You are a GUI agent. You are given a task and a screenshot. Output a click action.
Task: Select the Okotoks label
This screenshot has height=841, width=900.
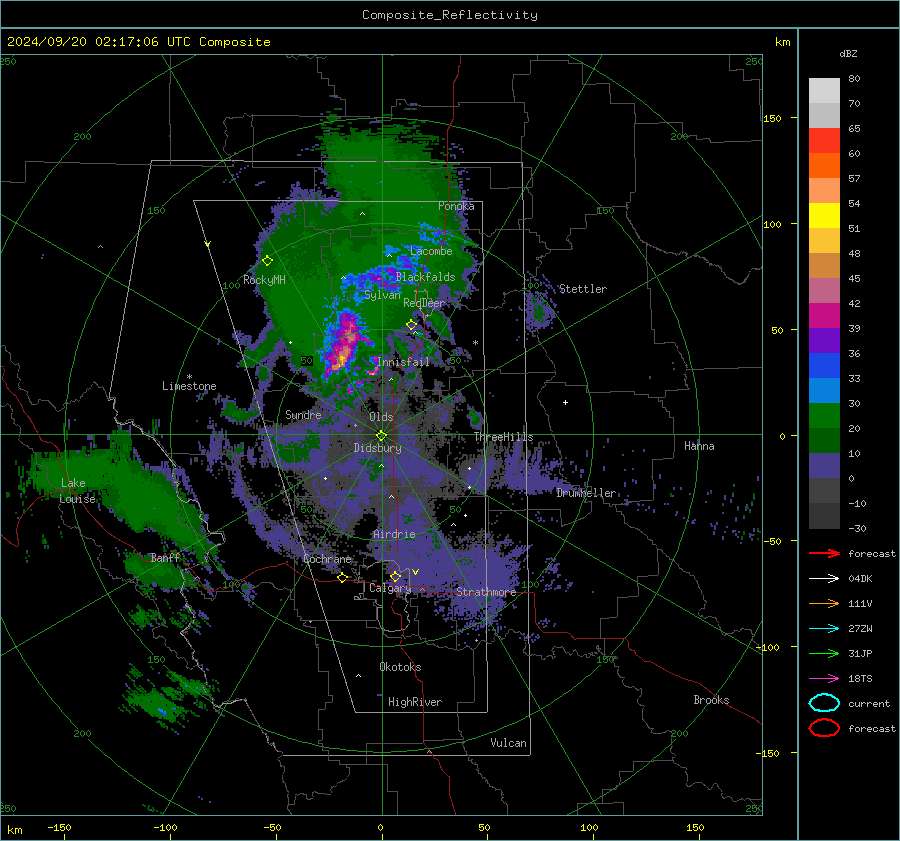click(400, 667)
